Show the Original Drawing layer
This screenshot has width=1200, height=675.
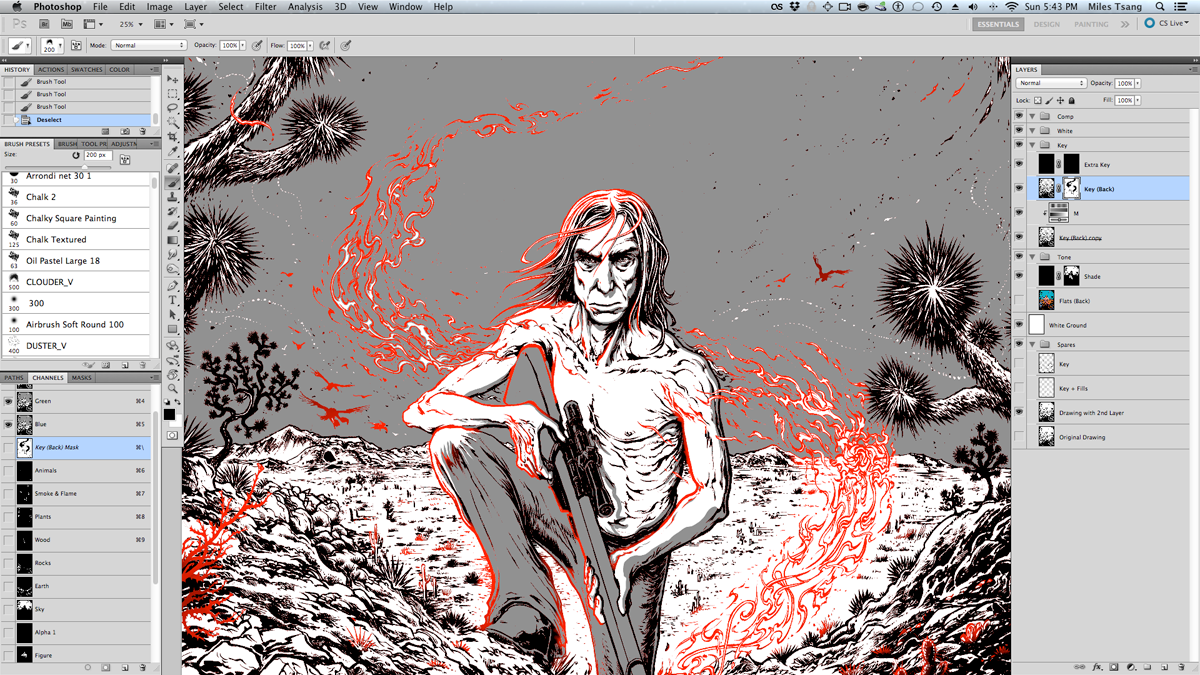tap(1019, 437)
